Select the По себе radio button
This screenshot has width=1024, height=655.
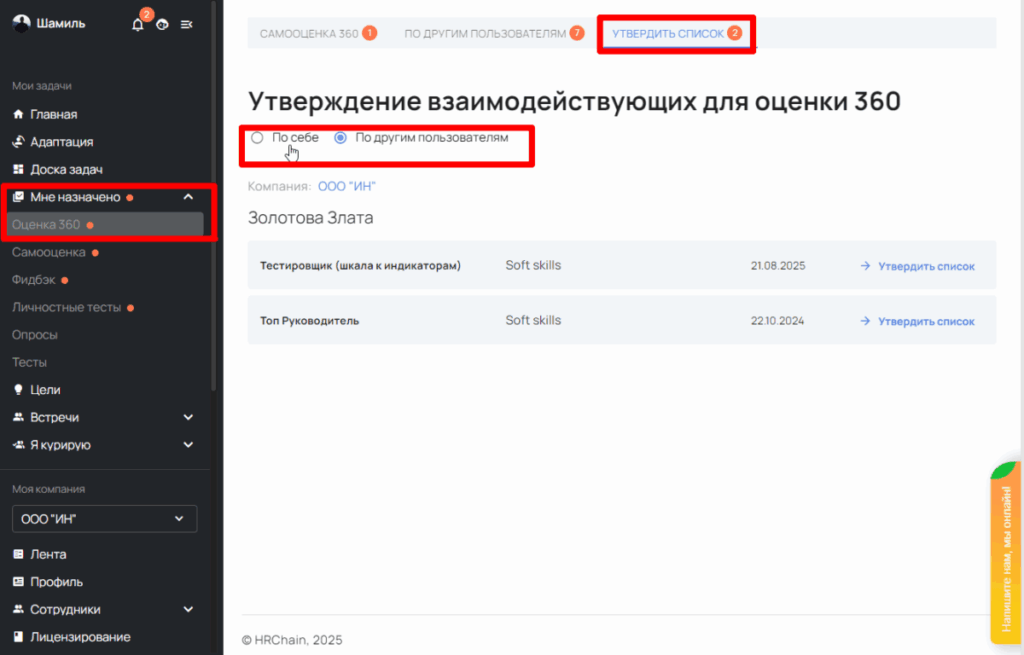coord(257,138)
